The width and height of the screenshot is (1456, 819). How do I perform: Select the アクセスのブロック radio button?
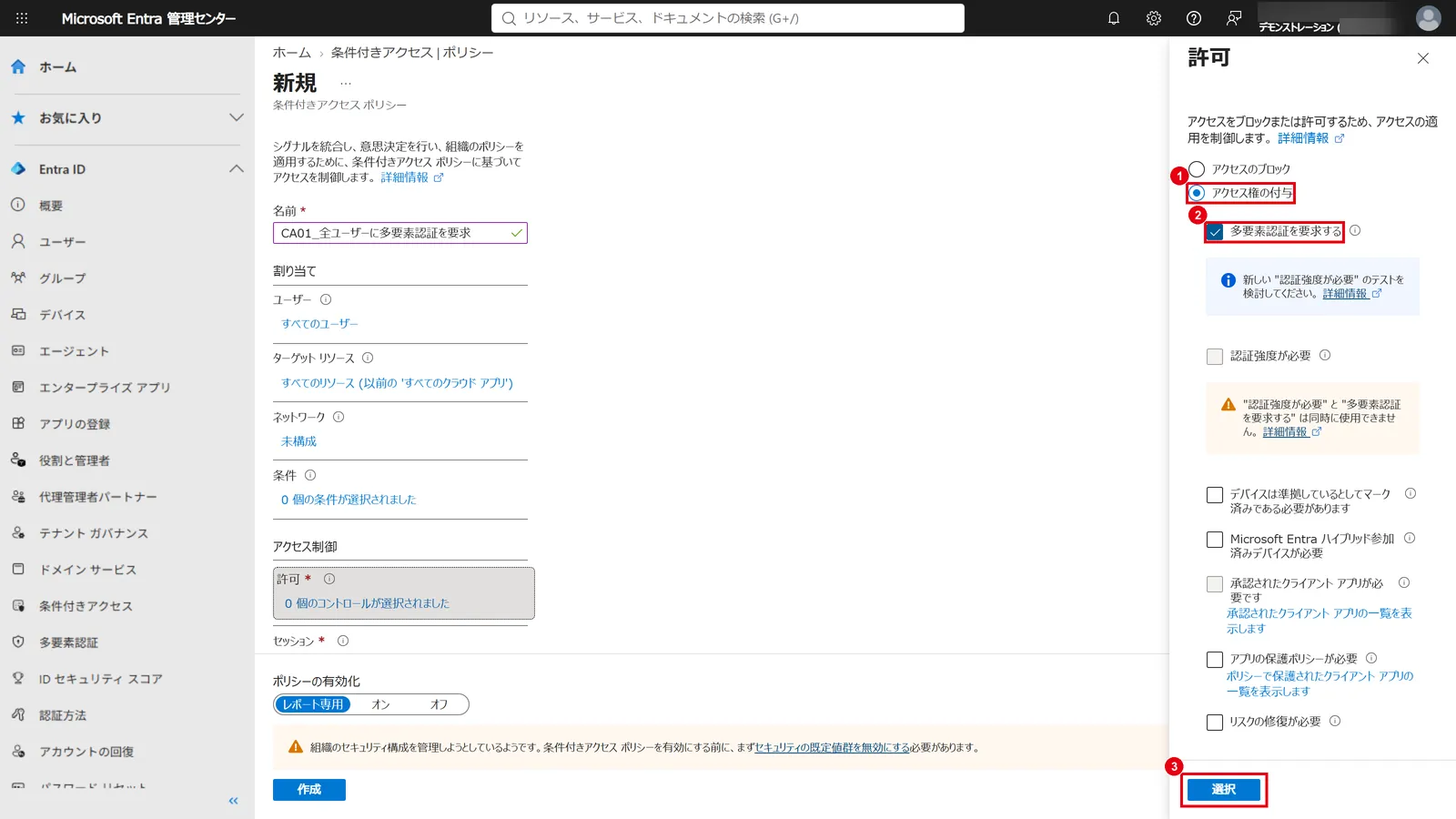pyautogui.click(x=1197, y=169)
